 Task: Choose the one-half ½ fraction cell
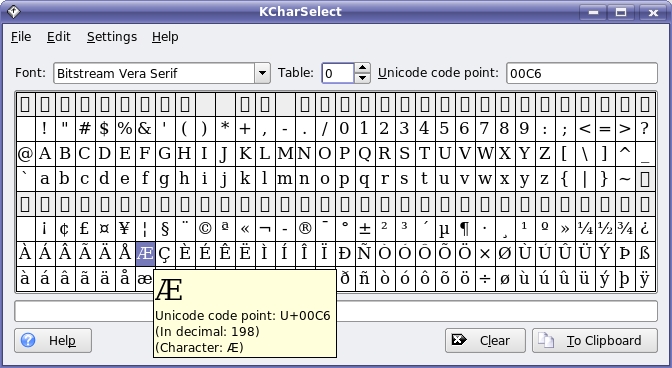605,228
